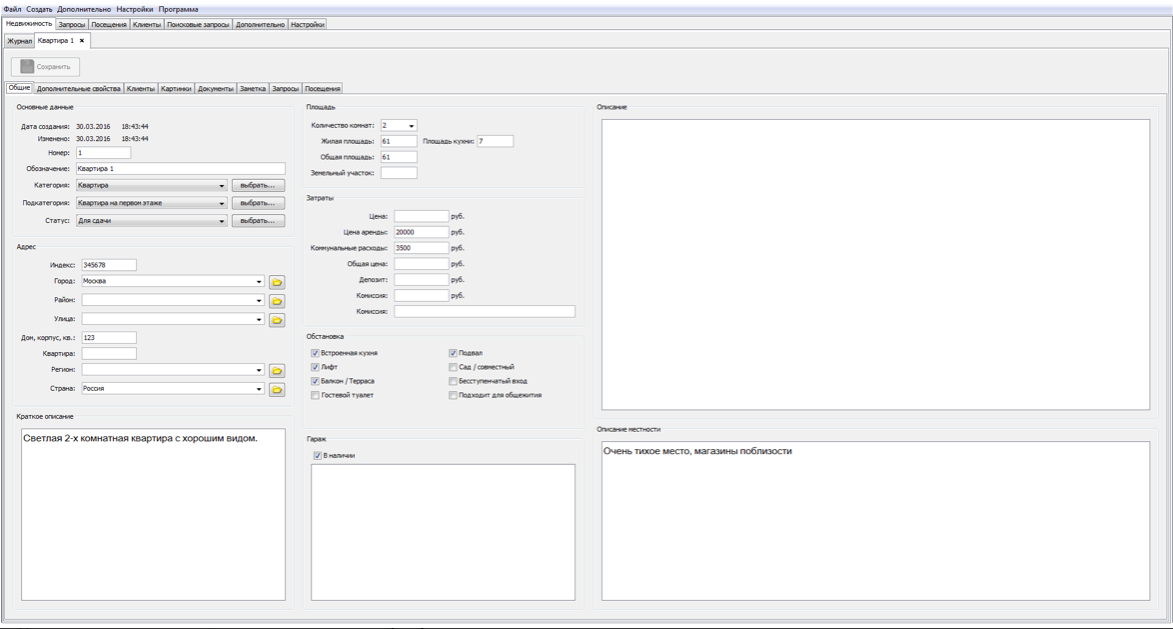Uncheck the Балкон / Терраса checkbox
Image resolution: width=1173 pixels, height=629 pixels.
pyautogui.click(x=315, y=381)
